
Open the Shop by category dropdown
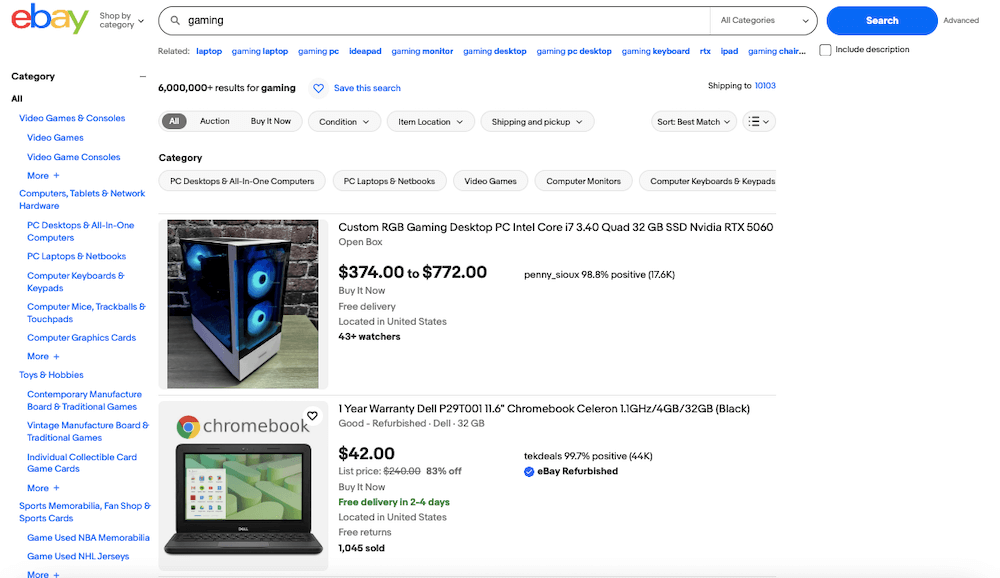pyautogui.click(x=121, y=20)
